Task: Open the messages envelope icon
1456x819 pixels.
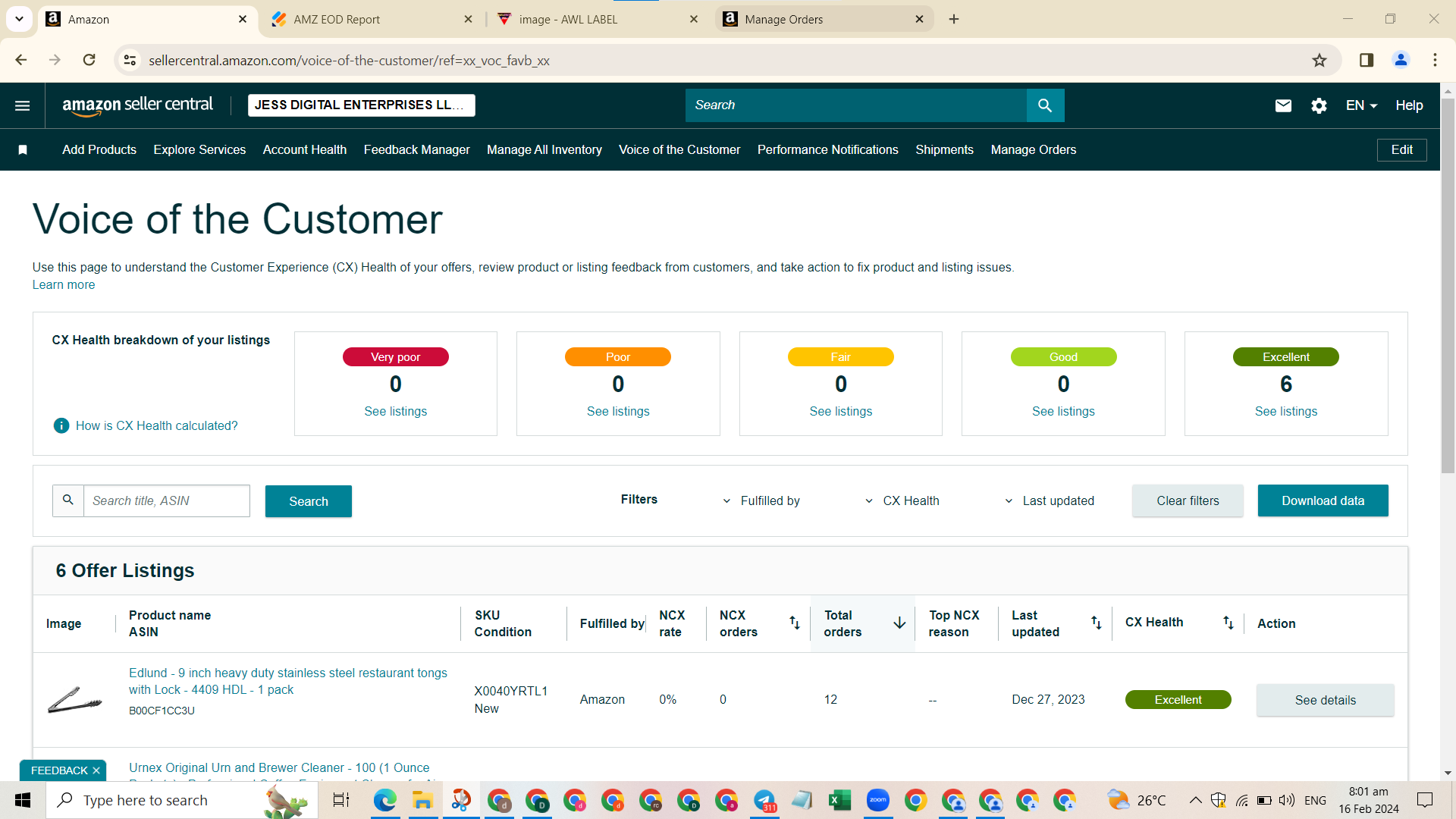Action: click(x=1283, y=105)
